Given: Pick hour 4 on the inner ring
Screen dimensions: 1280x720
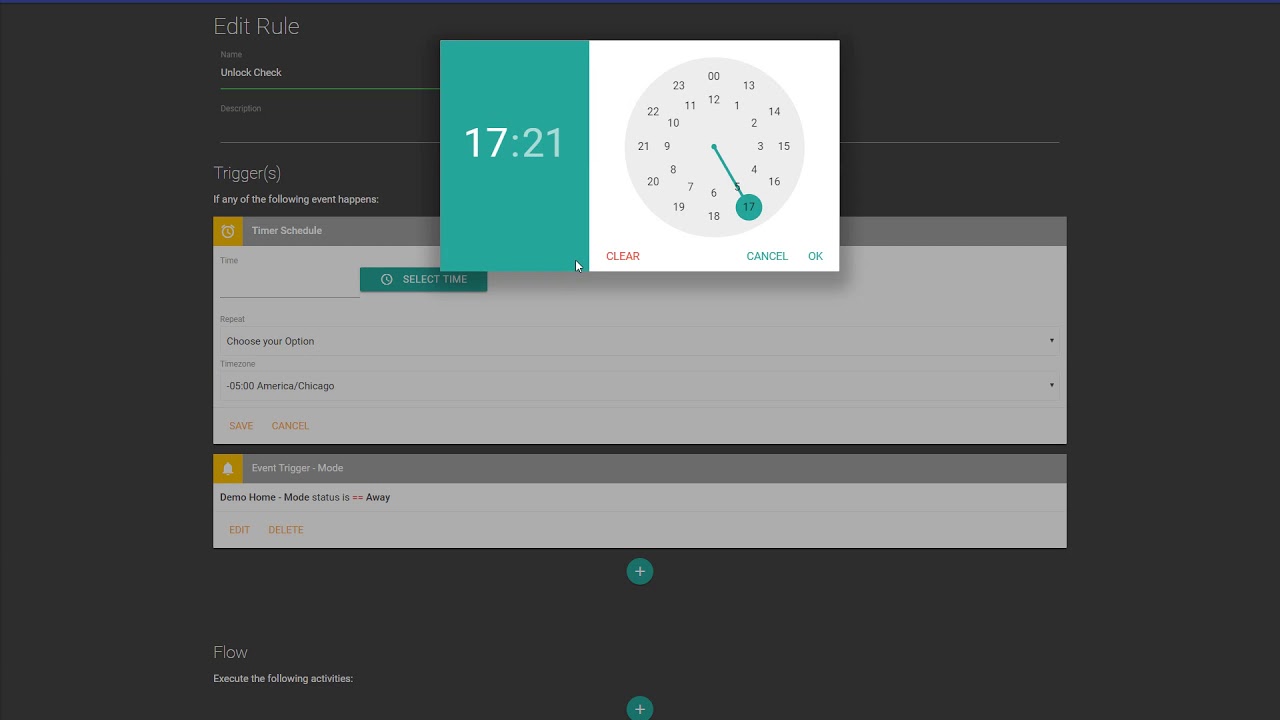Looking at the screenshot, I should [754, 170].
